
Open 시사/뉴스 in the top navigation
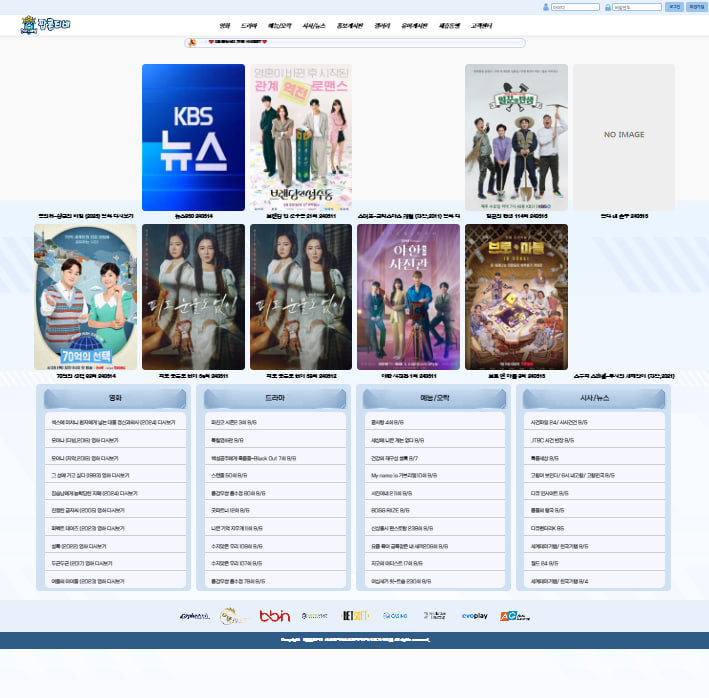[x=314, y=26]
